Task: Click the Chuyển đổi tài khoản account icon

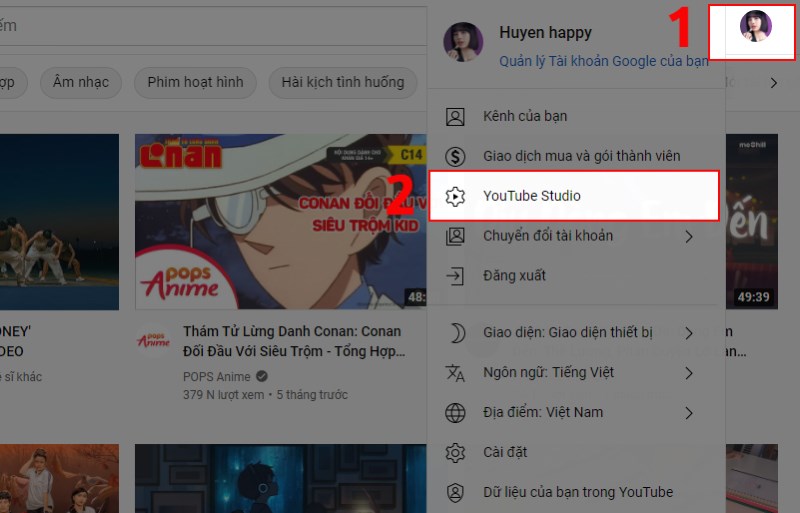Action: 455,236
